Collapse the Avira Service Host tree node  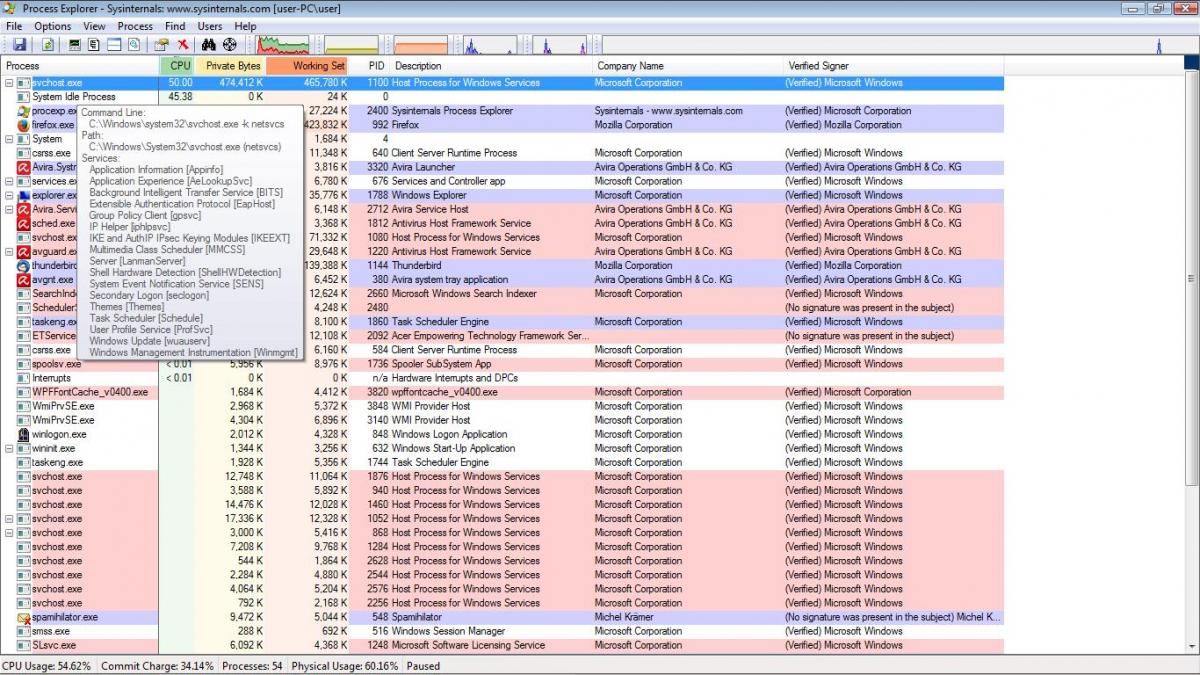click(x=9, y=209)
